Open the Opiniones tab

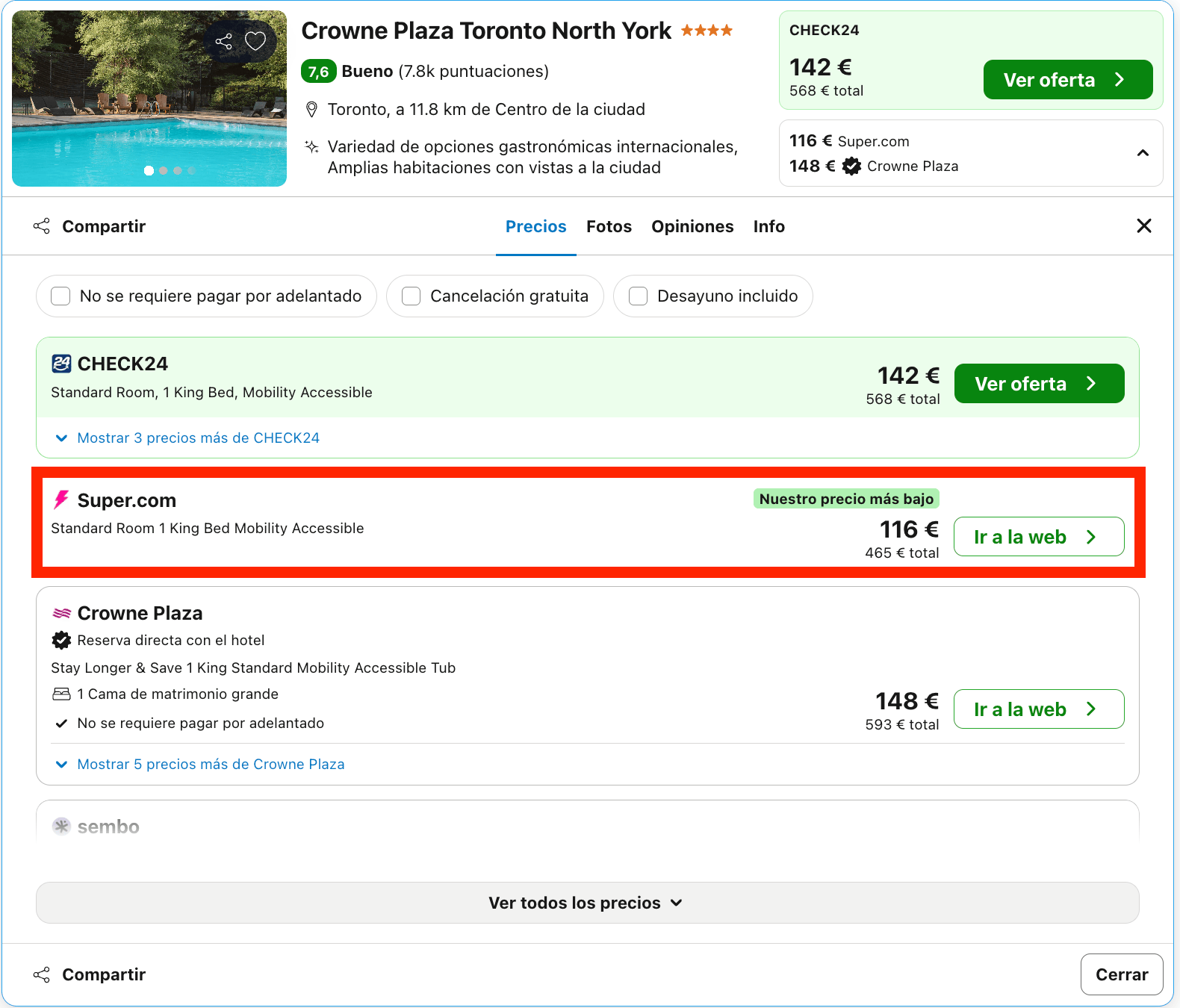692,226
